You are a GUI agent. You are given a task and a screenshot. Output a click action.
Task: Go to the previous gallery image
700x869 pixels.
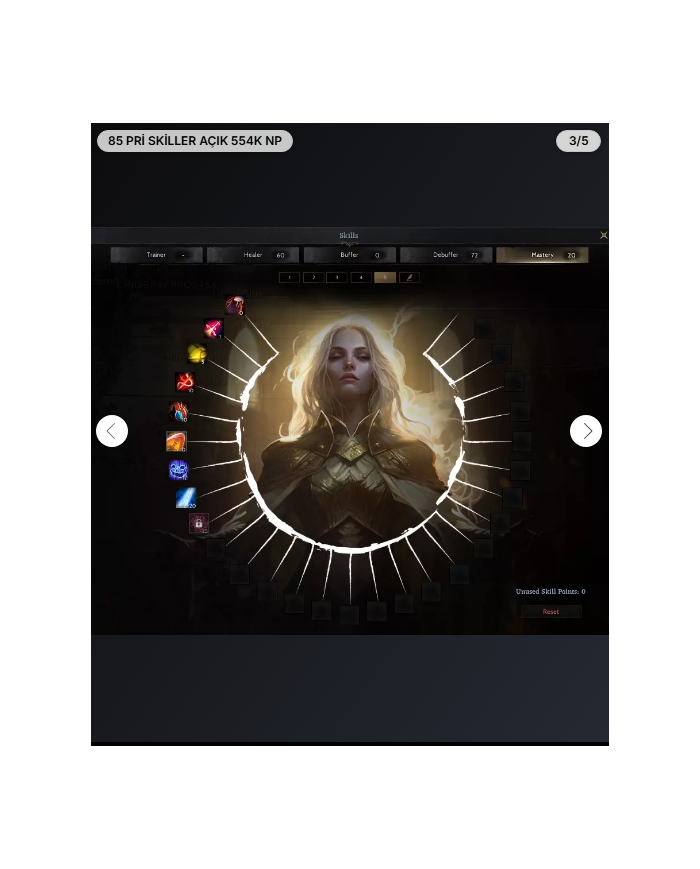tap(112, 431)
